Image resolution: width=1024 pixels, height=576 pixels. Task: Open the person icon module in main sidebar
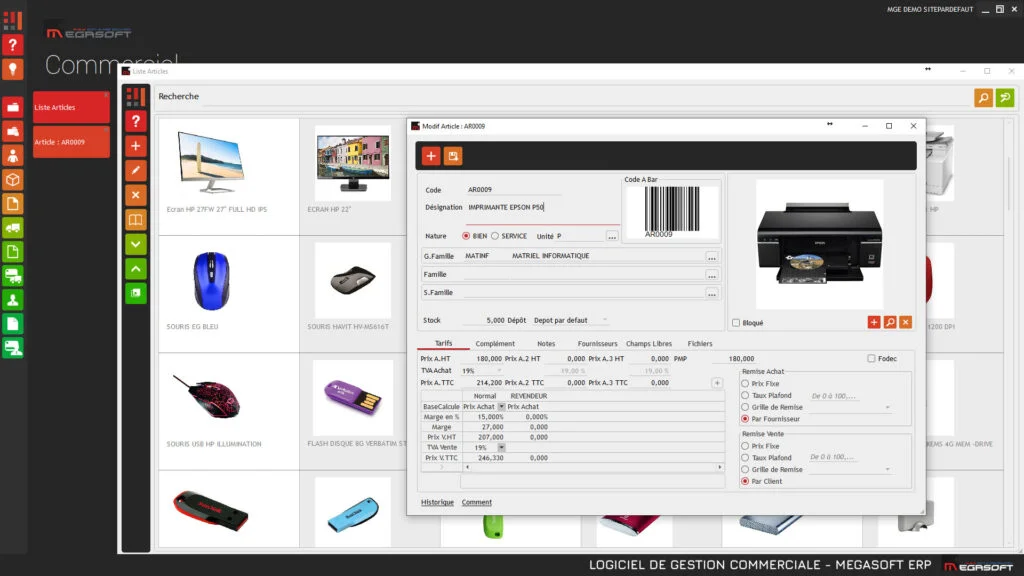pos(12,155)
